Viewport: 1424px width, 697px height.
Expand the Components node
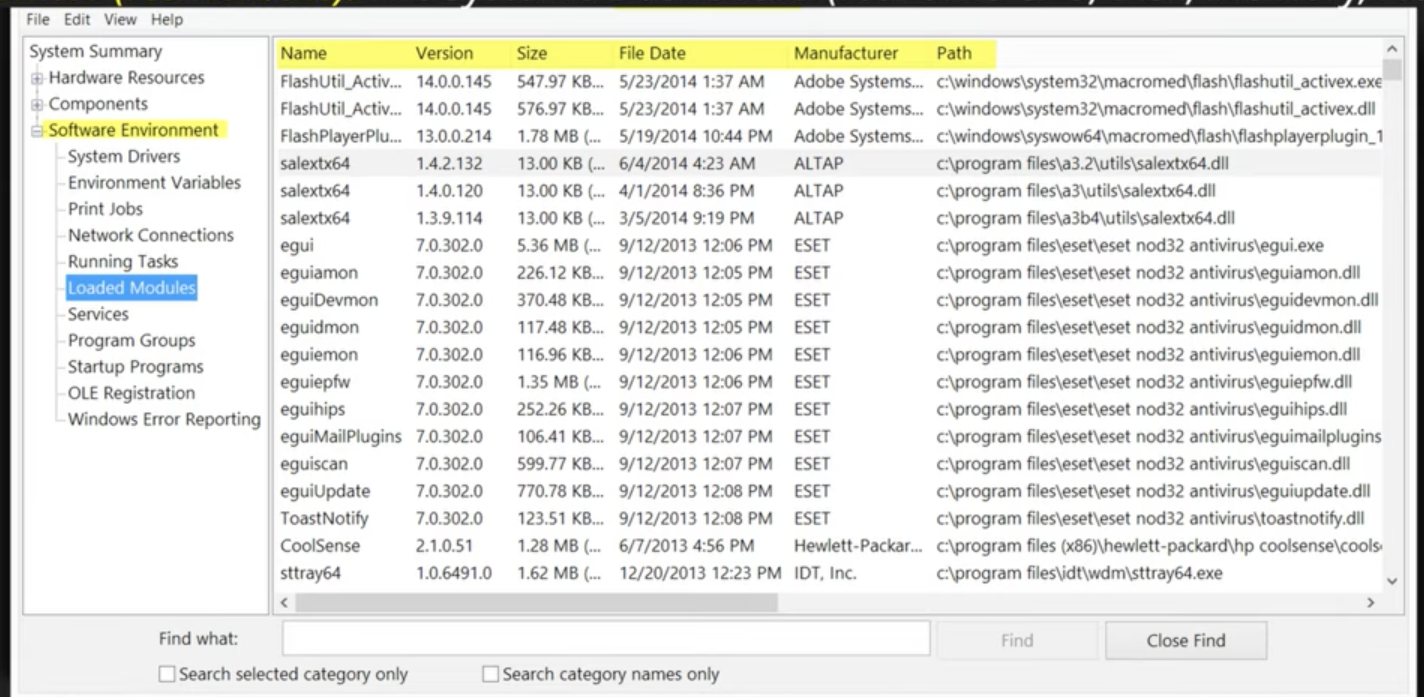click(x=37, y=104)
